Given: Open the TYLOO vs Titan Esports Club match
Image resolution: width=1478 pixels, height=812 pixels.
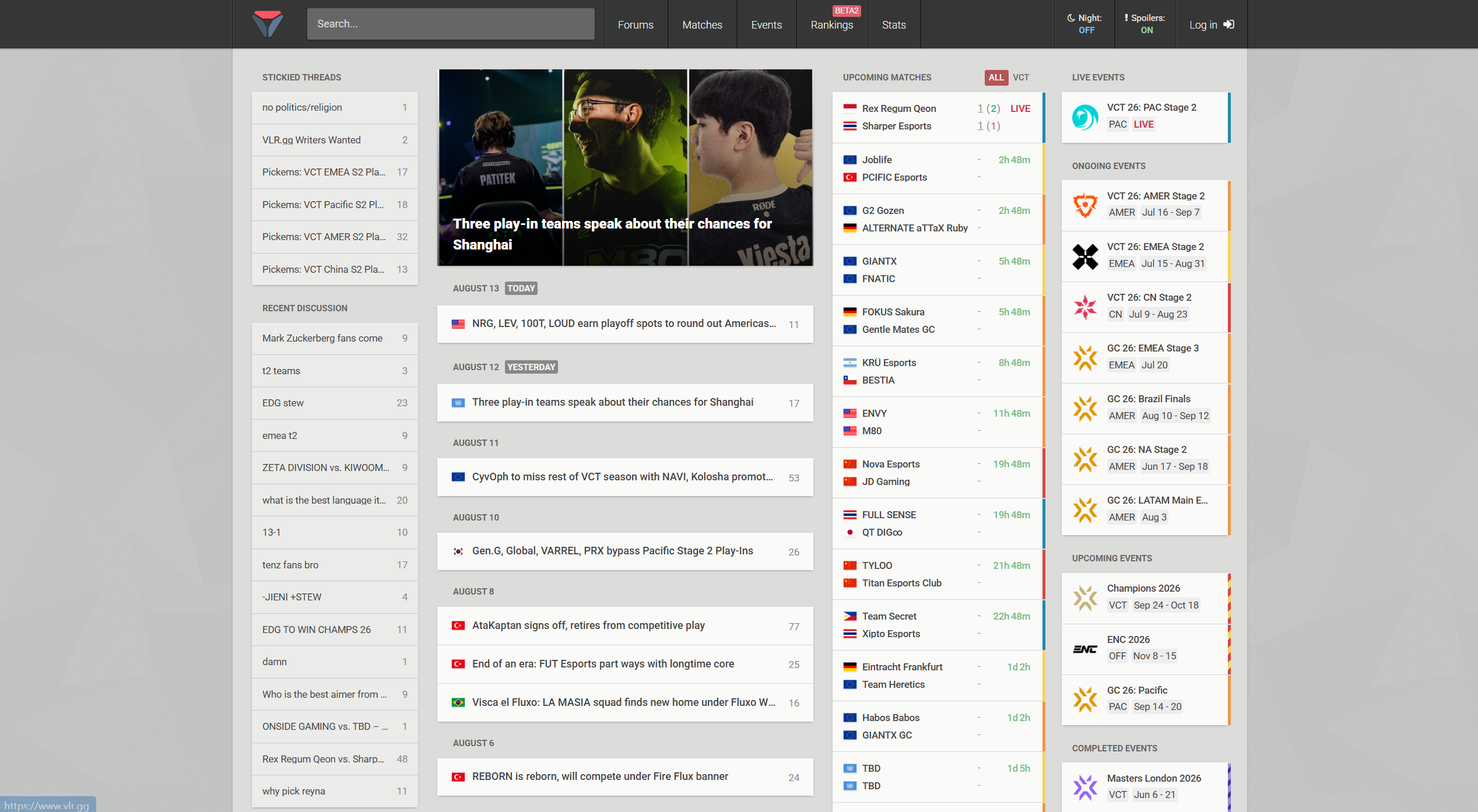Looking at the screenshot, I should click(x=938, y=574).
